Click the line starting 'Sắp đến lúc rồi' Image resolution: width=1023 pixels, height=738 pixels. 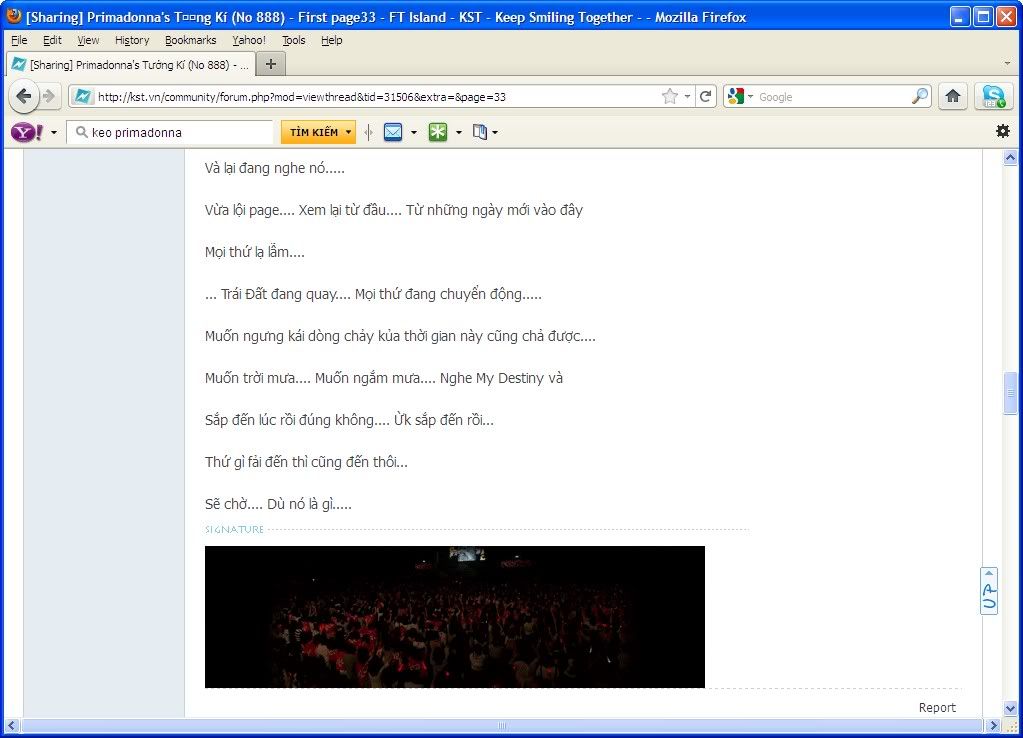click(x=349, y=420)
